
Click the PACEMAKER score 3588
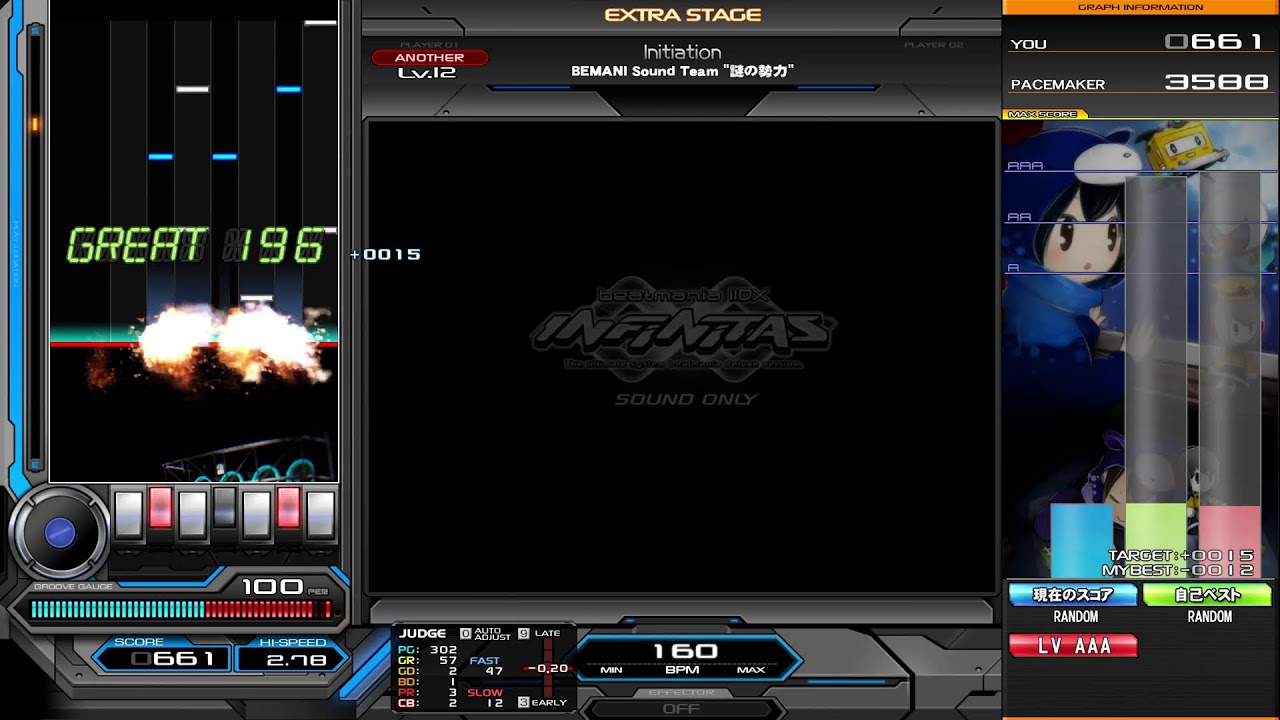(1216, 82)
